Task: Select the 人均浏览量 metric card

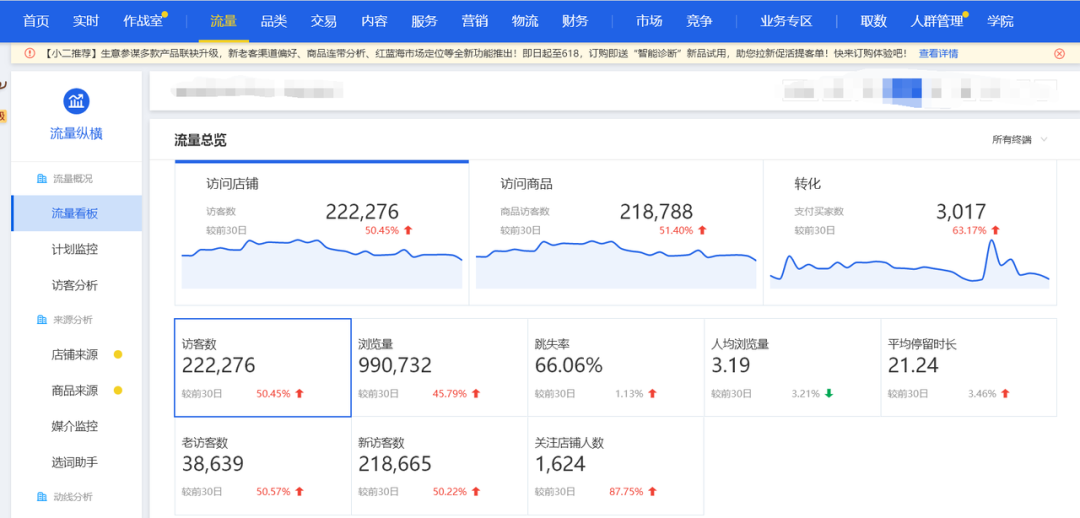Action: [x=792, y=368]
